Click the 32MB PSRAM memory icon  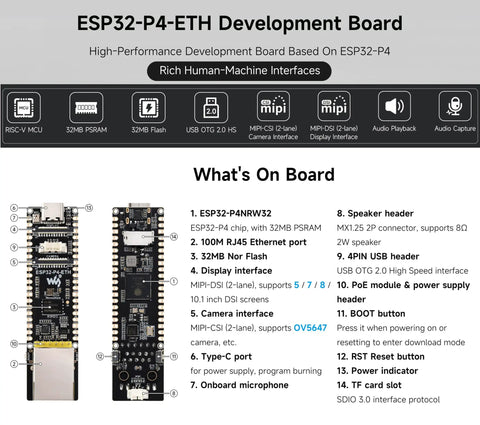pyautogui.click(x=86, y=108)
